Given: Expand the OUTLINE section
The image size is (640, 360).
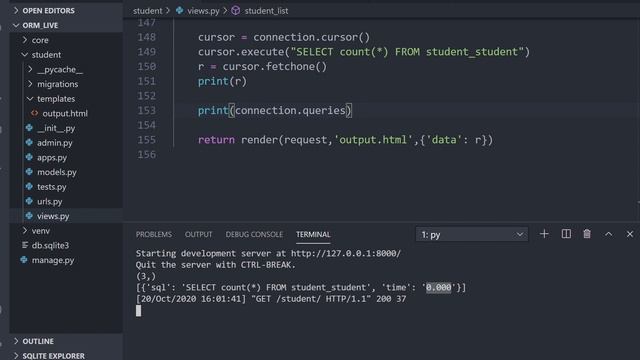Looking at the screenshot, I should pyautogui.click(x=66, y=341).
